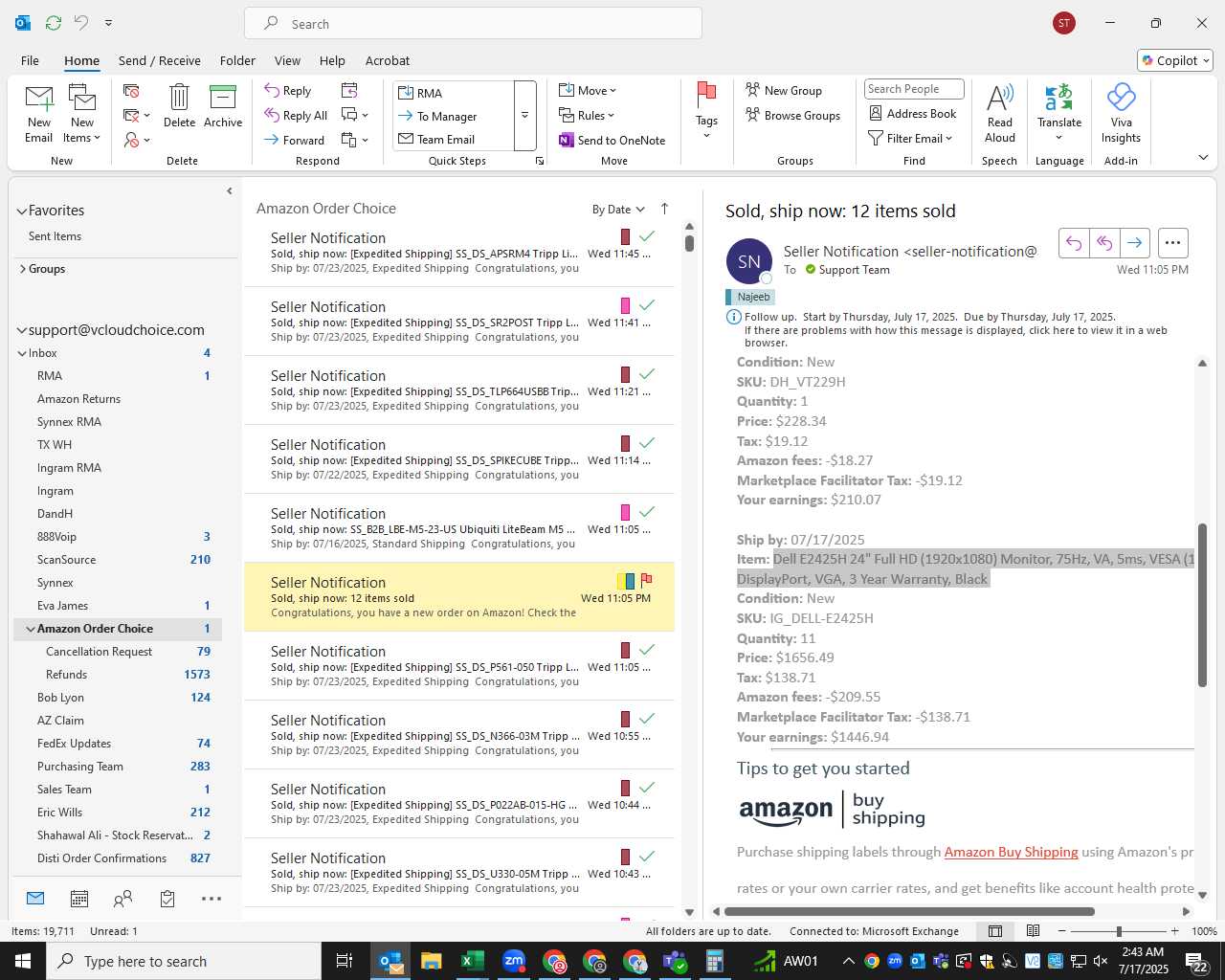The image size is (1225, 980).
Task: Switch to Normal view in status bar
Action: pos(995,931)
